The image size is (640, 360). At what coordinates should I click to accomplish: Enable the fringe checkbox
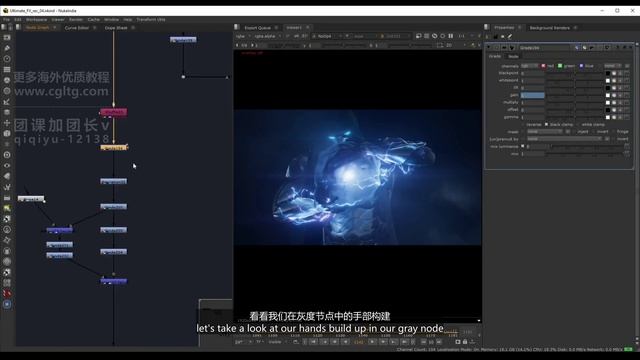point(613,132)
